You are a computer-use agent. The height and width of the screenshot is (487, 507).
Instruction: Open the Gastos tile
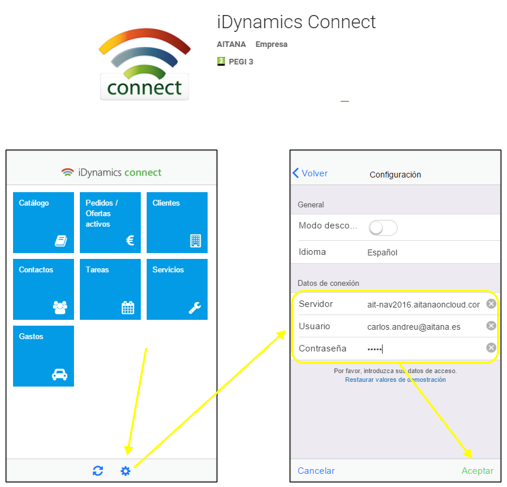point(43,356)
